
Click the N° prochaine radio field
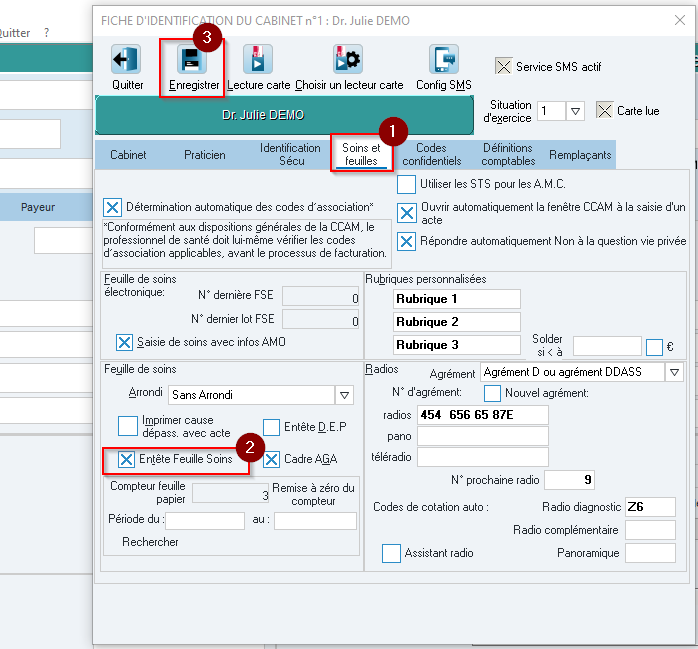569,480
